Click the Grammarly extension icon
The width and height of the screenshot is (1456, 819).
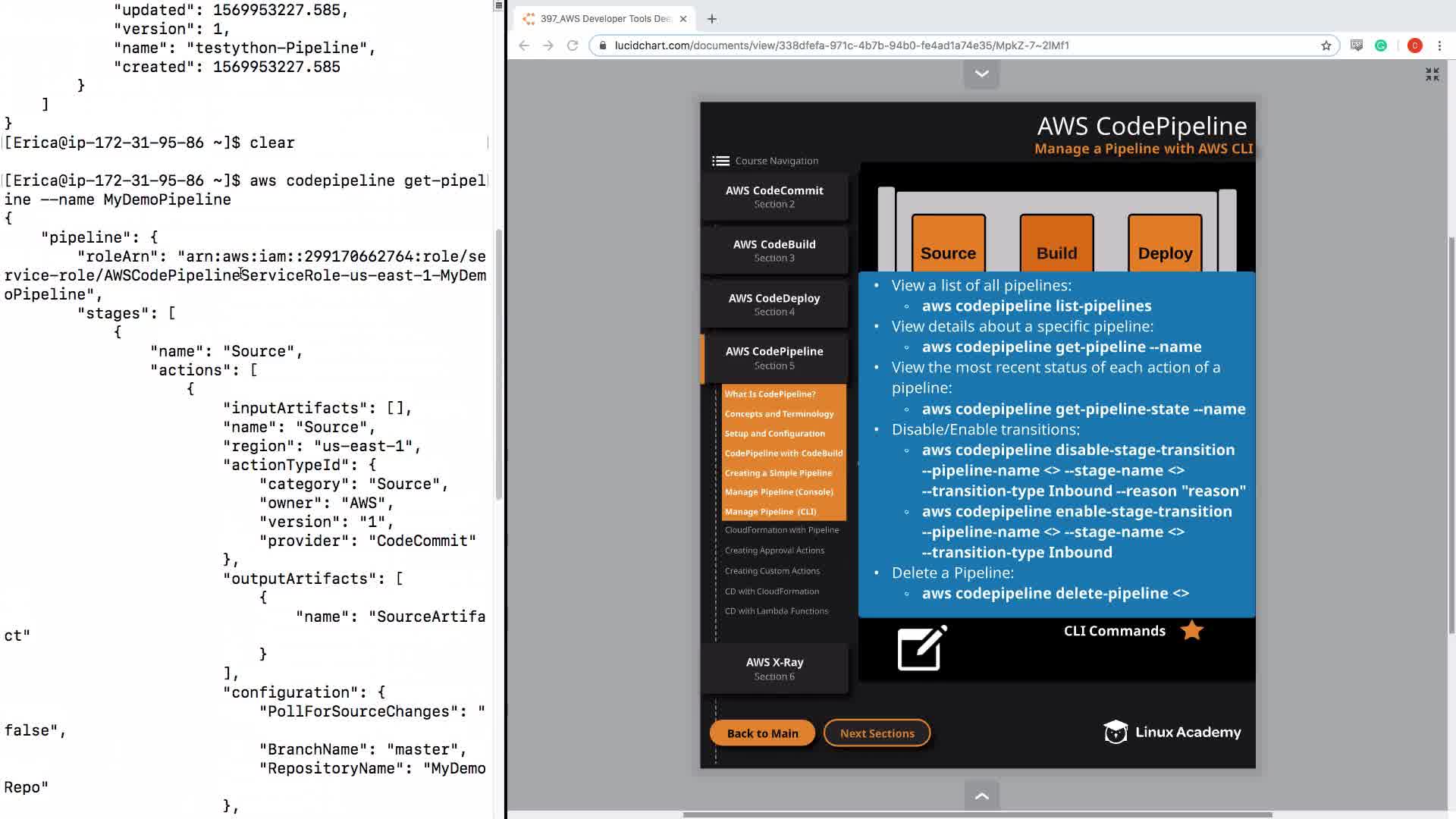1381,45
